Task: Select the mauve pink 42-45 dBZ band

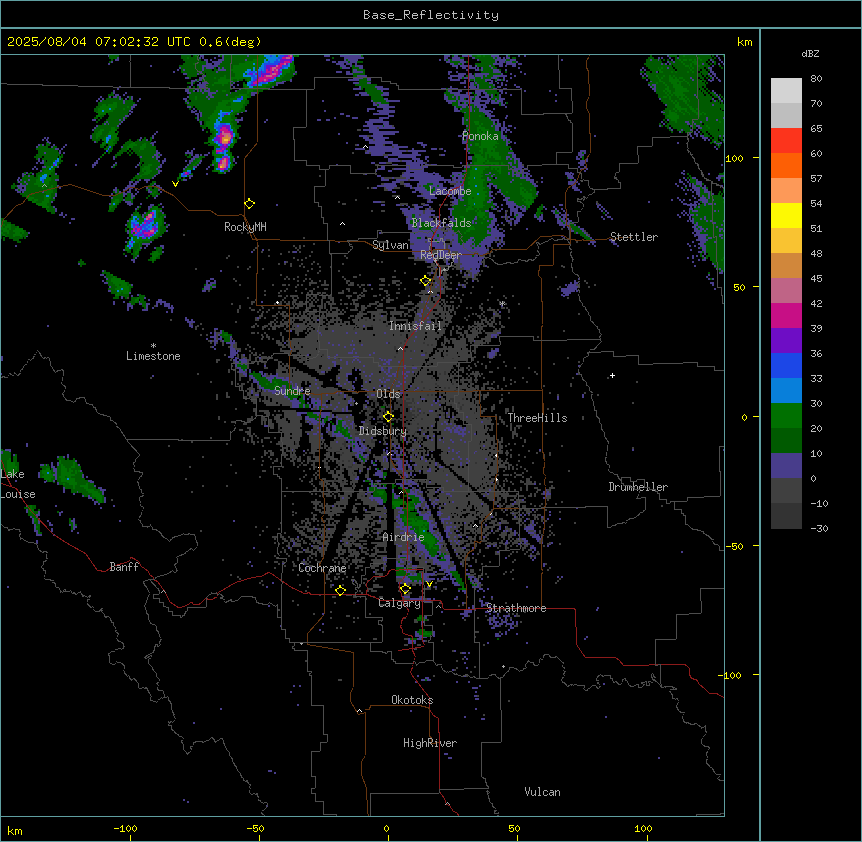Action: (x=786, y=291)
